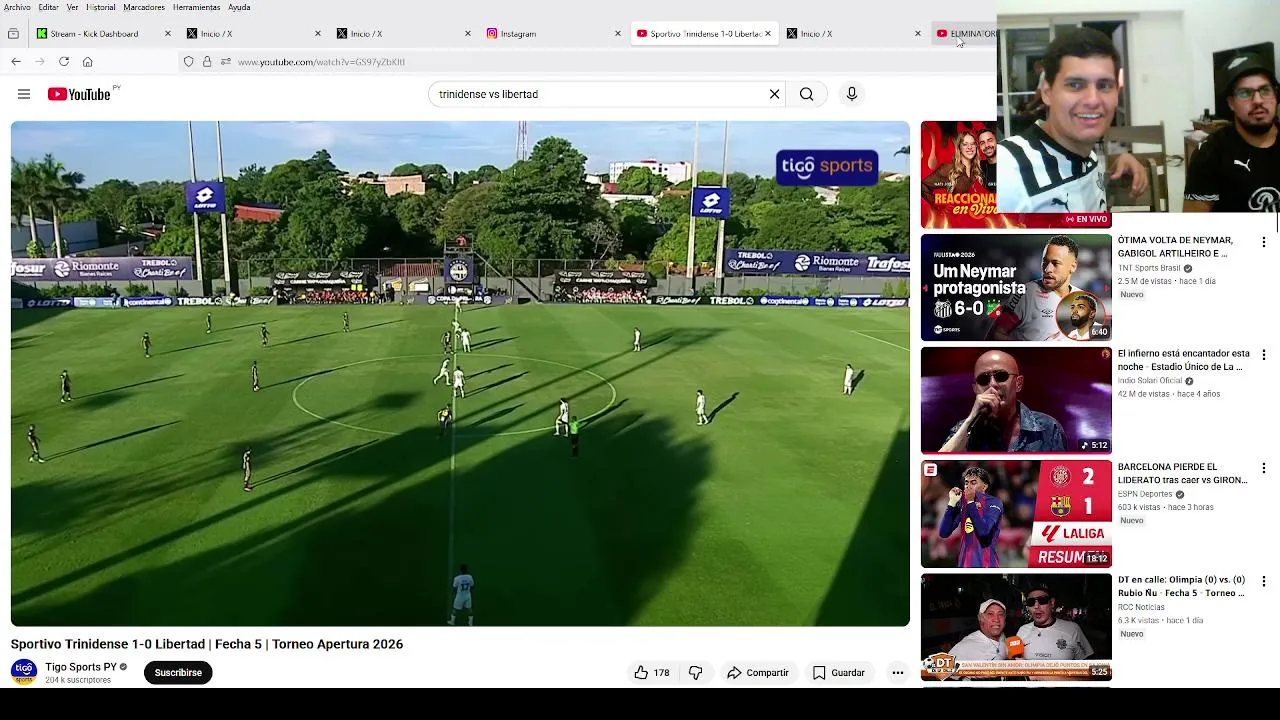Click the Indio Solari Oficial channel name
This screenshot has height=720, width=1280.
pyautogui.click(x=1150, y=381)
